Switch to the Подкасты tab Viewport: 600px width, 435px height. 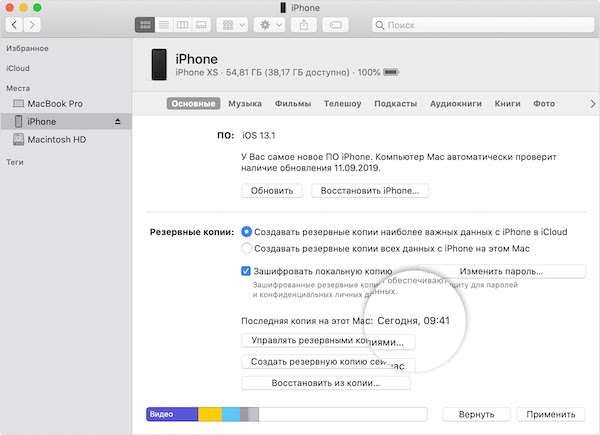click(x=396, y=104)
